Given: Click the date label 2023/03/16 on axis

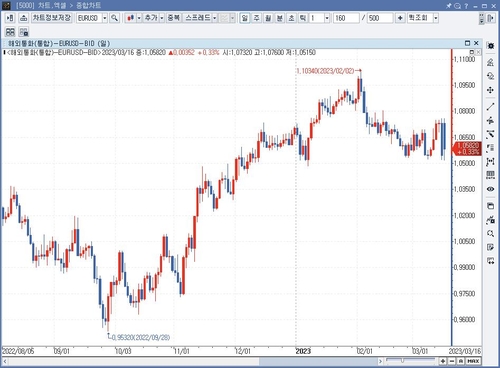Looking at the screenshot, I should click(x=465, y=351).
